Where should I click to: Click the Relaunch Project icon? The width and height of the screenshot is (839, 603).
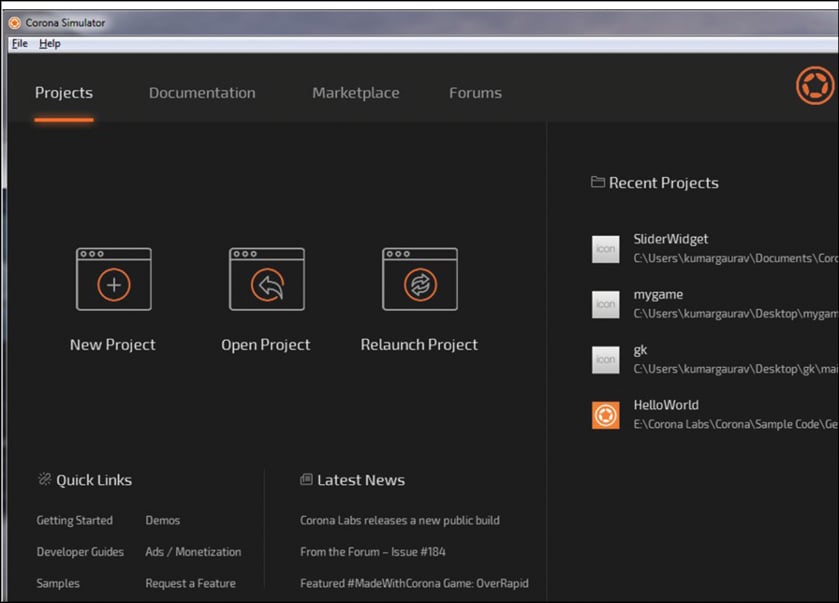pos(419,279)
